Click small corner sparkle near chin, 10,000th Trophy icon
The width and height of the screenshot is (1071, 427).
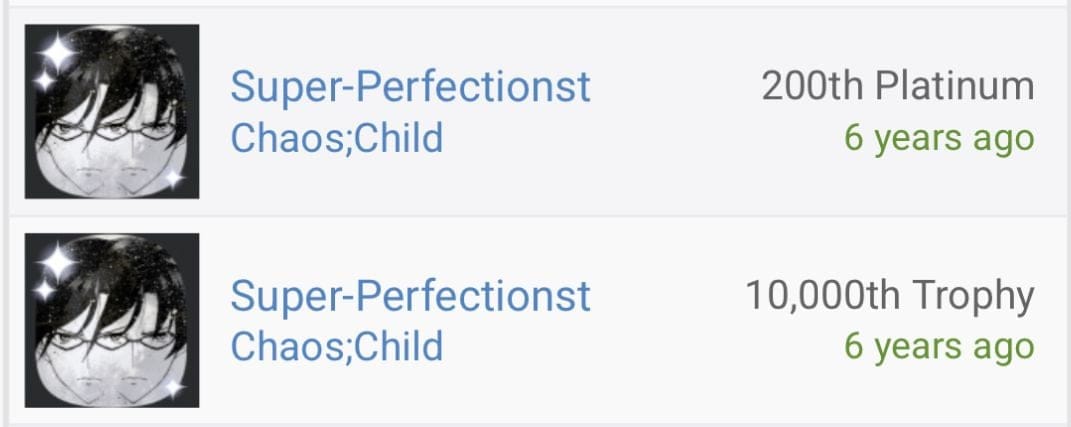173,387
